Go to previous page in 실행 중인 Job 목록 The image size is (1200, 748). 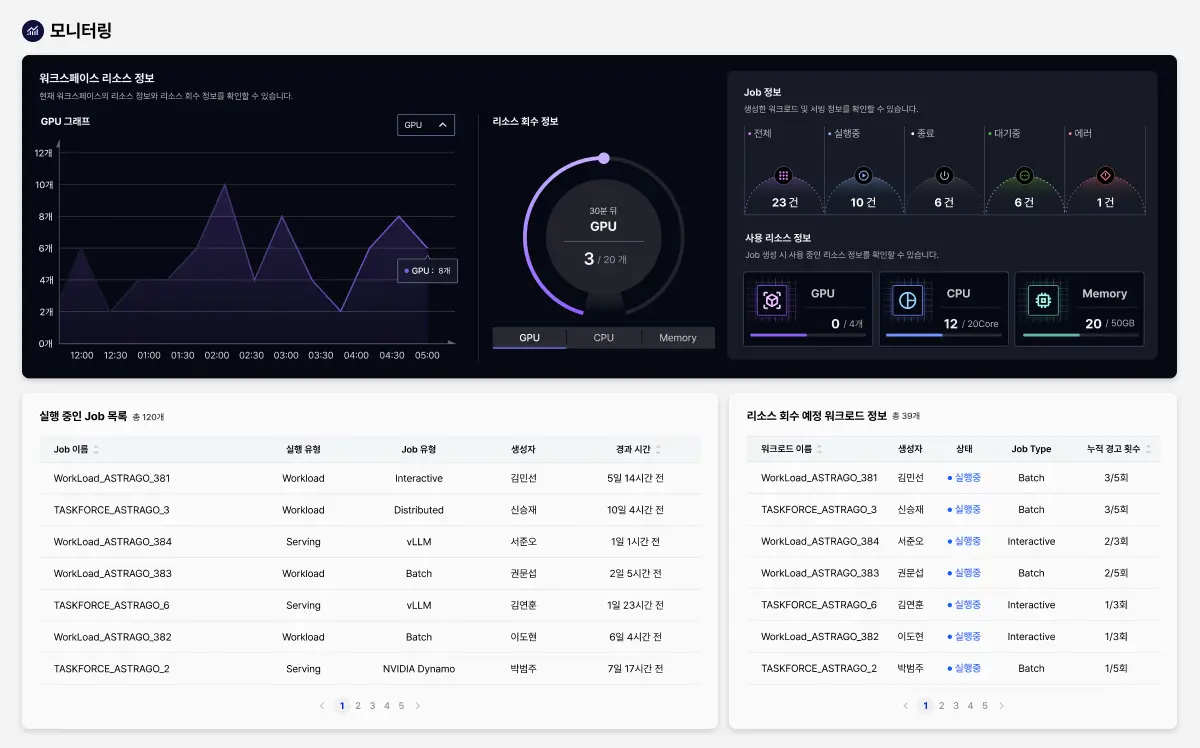(x=322, y=706)
